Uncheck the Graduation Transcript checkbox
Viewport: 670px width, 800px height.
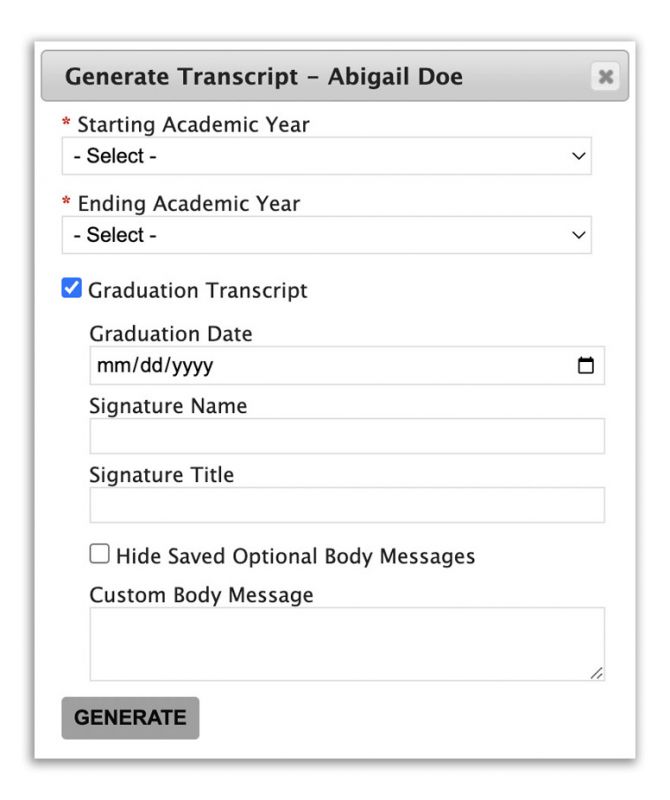[x=71, y=288]
